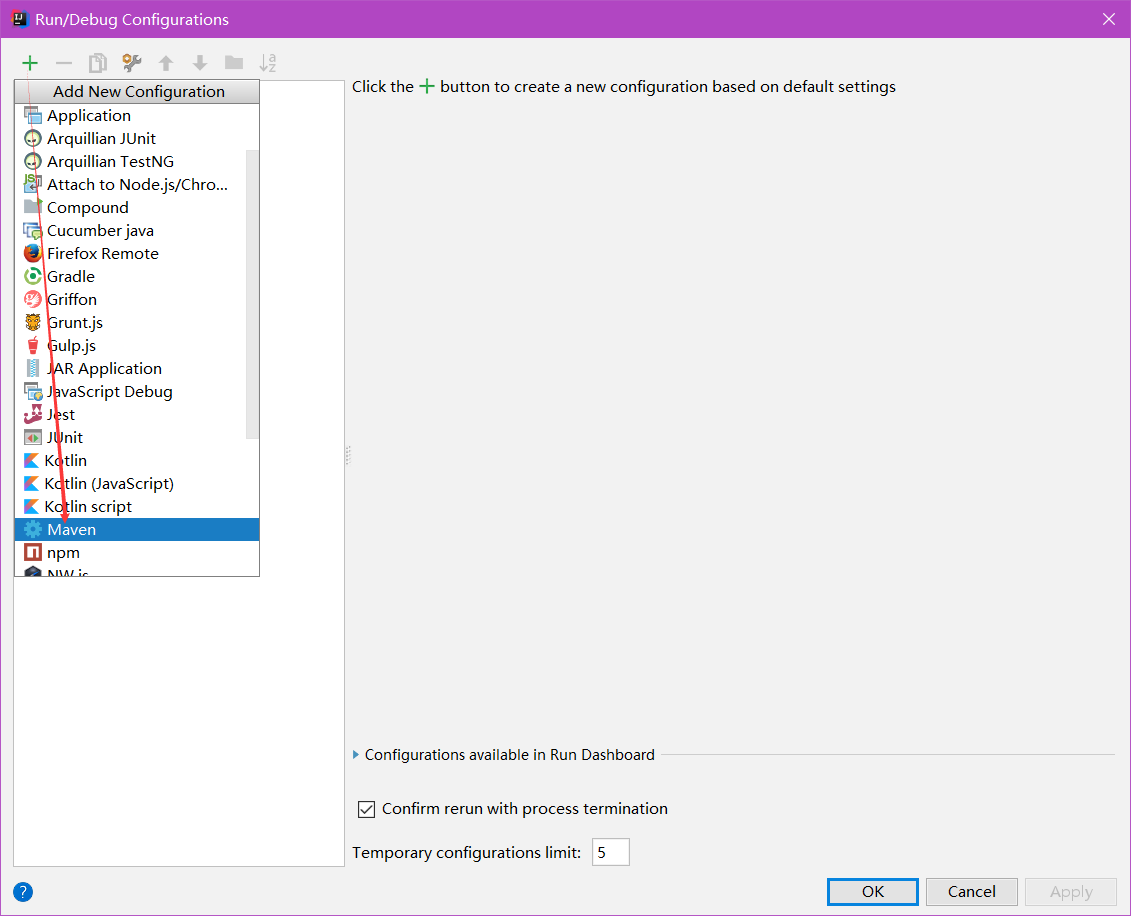Select Maven configuration type
Image resolution: width=1131 pixels, height=916 pixels.
136,529
